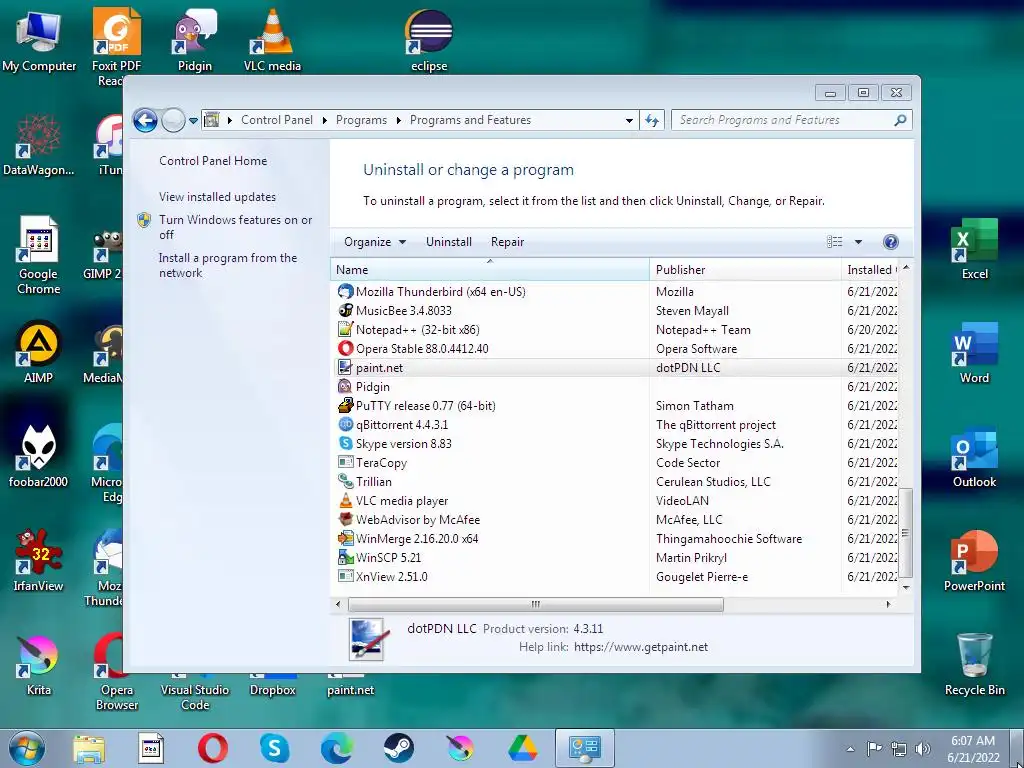
Task: Open the Krita desktop shortcut
Action: point(39,664)
